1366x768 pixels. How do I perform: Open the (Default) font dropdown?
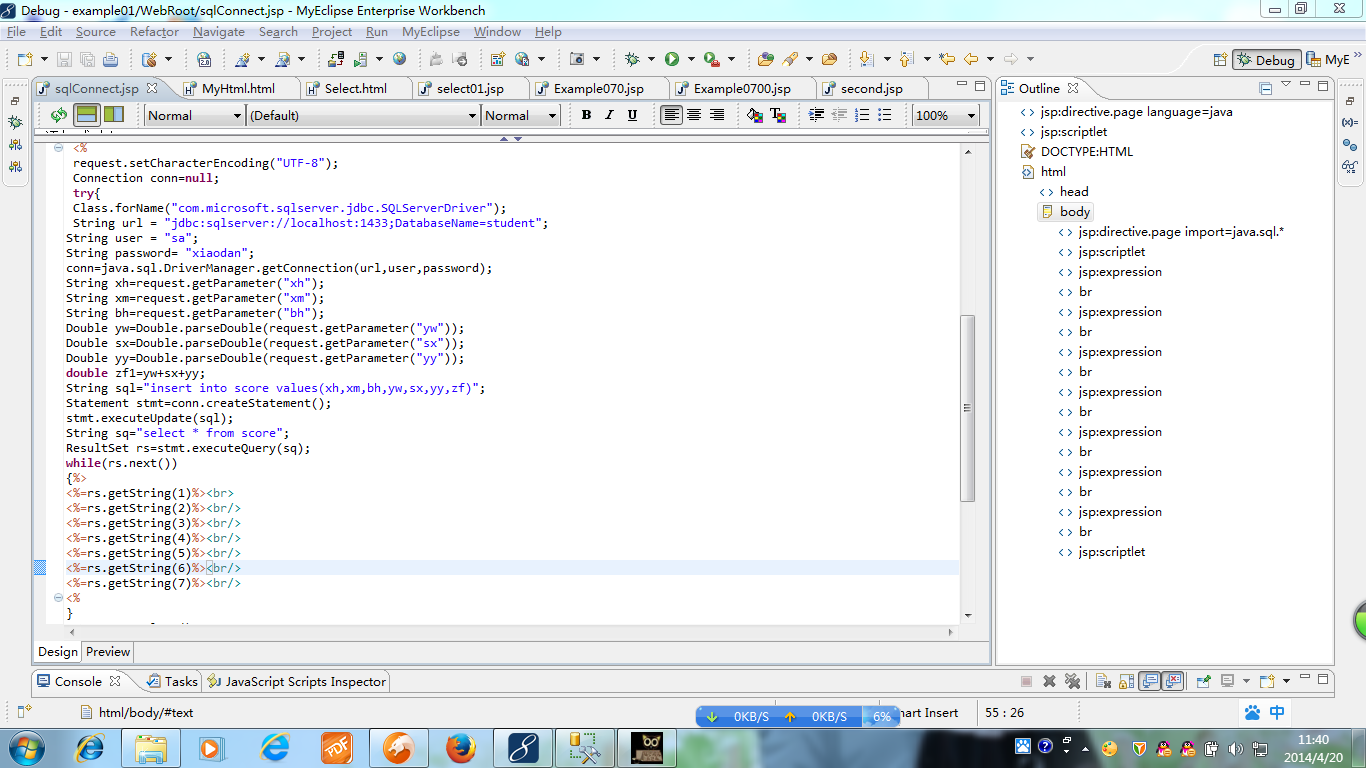(363, 115)
